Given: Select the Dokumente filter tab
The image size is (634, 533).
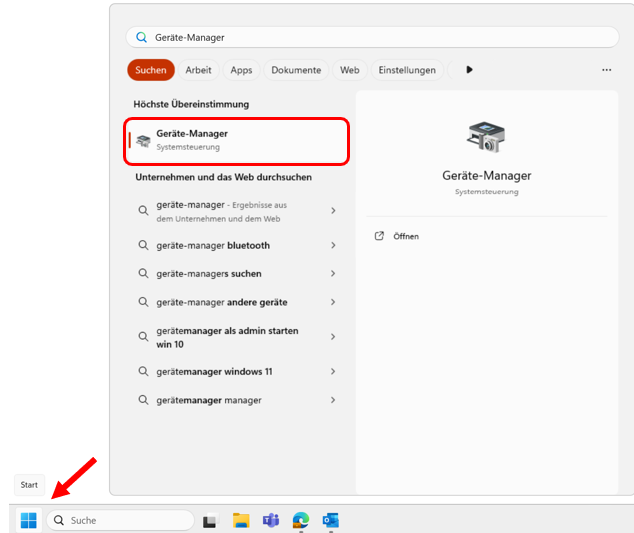Looking at the screenshot, I should pos(296,70).
